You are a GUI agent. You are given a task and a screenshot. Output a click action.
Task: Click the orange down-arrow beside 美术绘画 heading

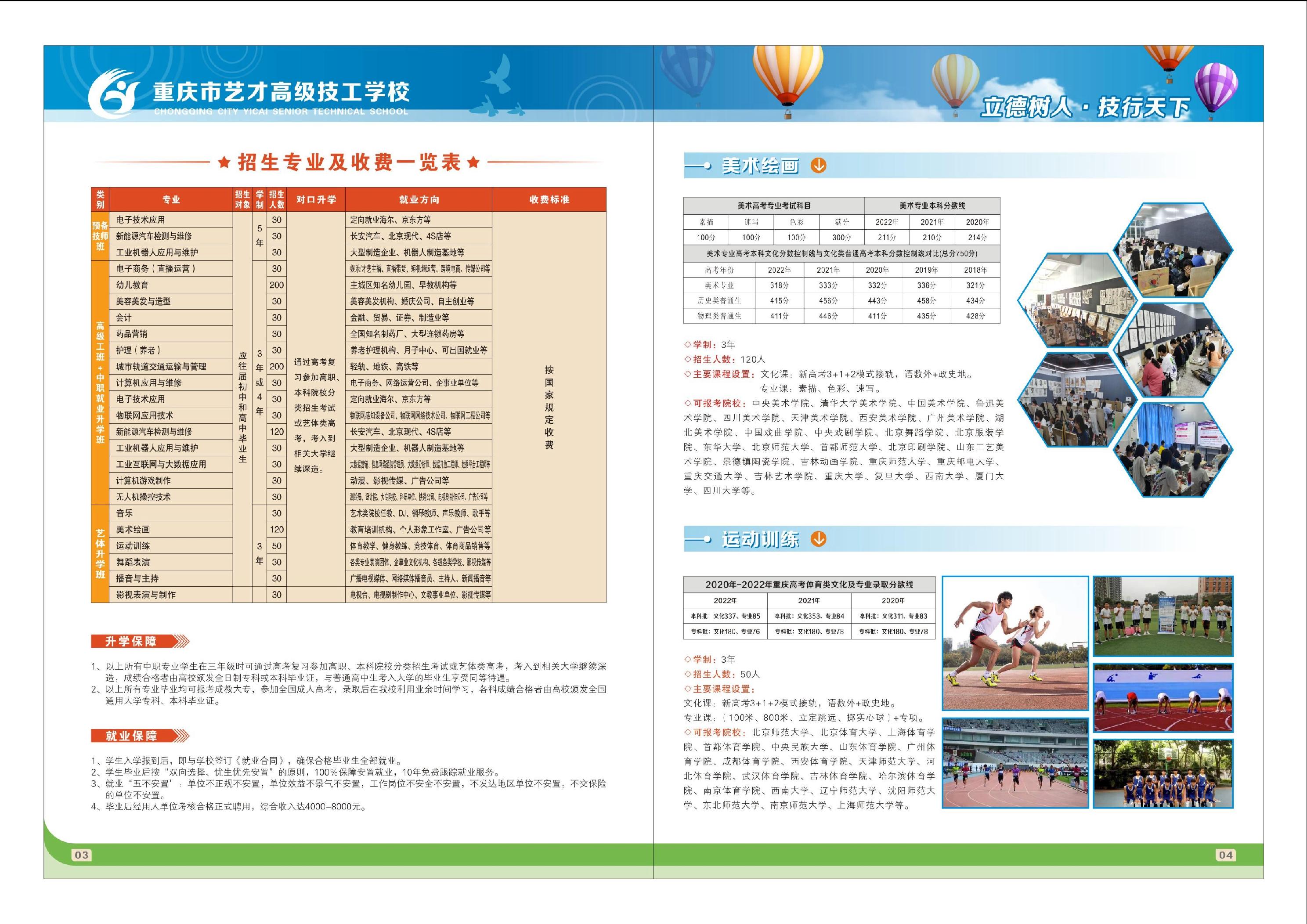818,166
